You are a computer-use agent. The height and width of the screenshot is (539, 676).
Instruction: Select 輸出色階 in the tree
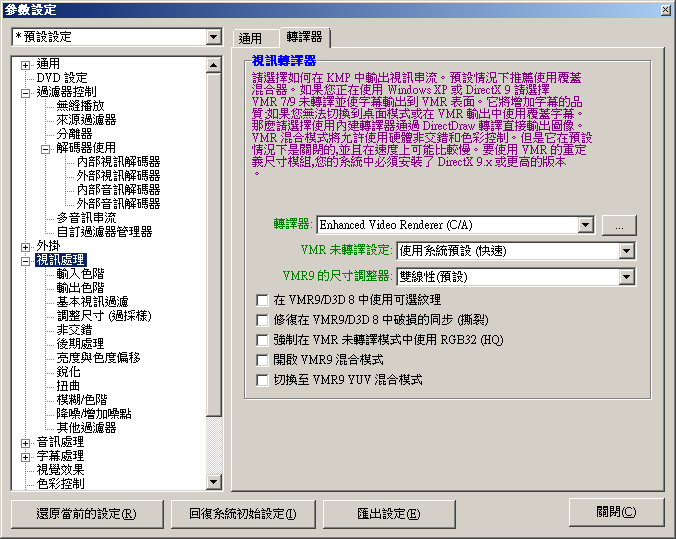point(80,288)
